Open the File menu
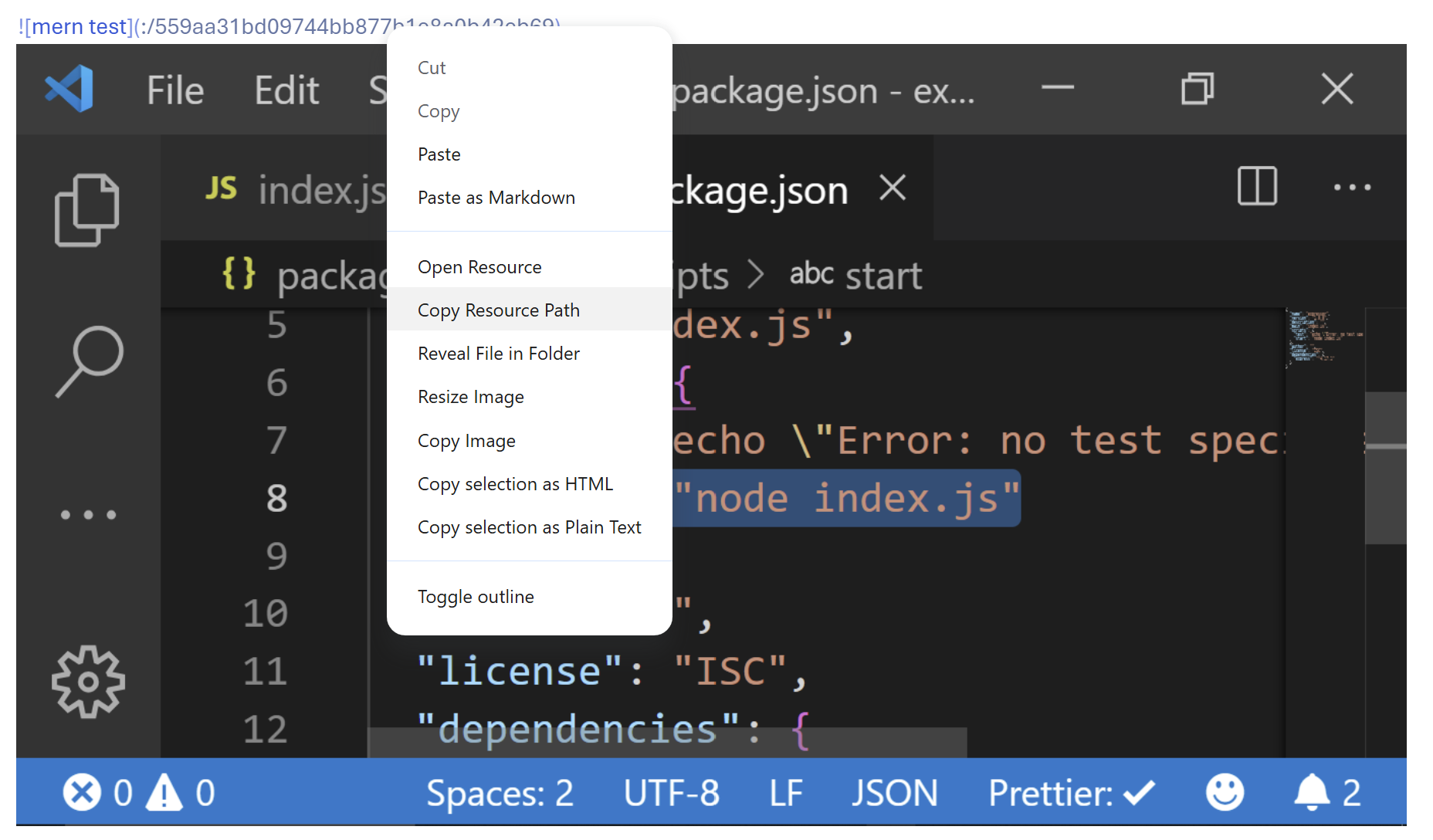The height and width of the screenshot is (840, 1433). coord(175,90)
